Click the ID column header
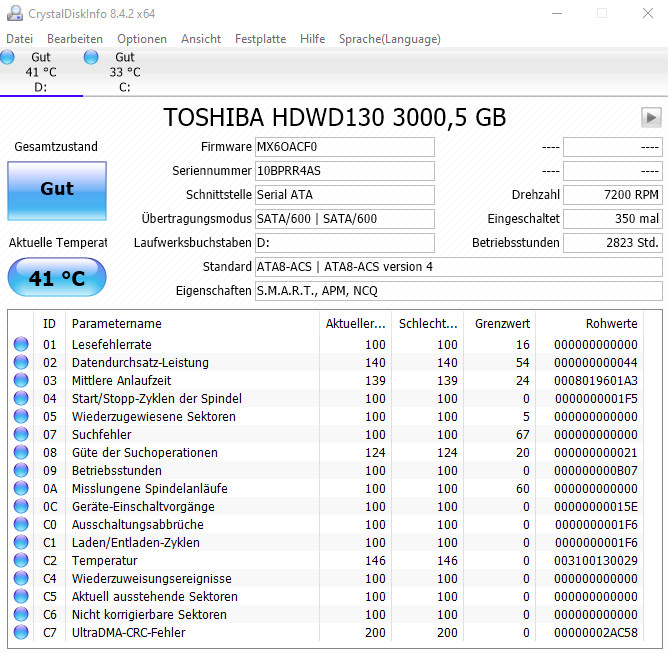The height and width of the screenshot is (653, 668). (49, 323)
